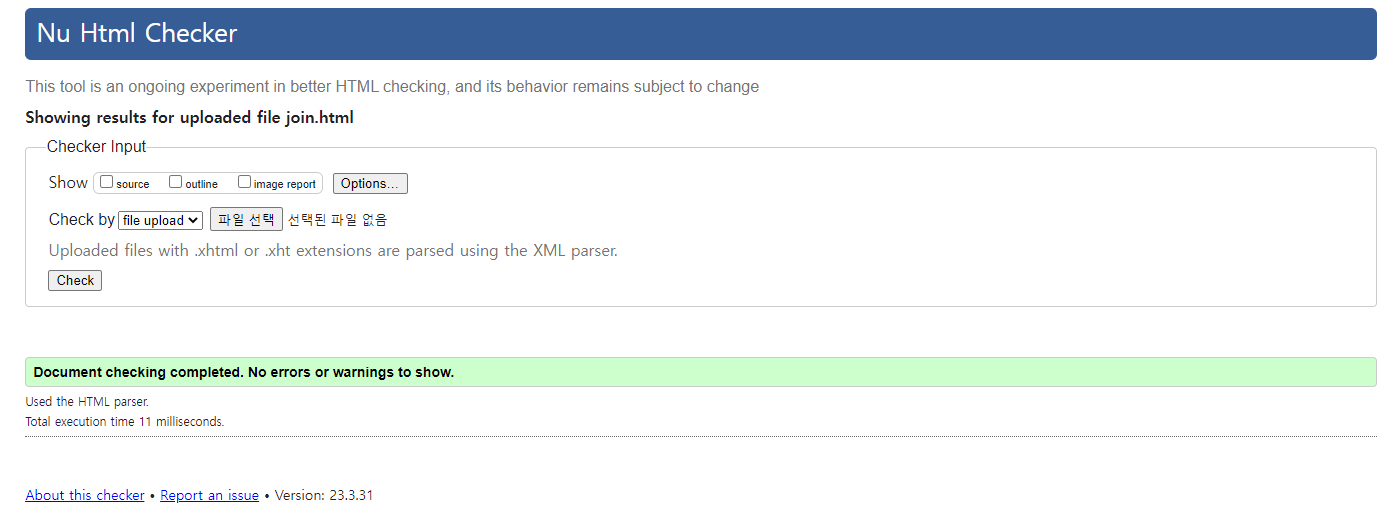Screen dimensions: 1388x521
Task: Click the green 'Document checking completed' message
Action: [244, 373]
